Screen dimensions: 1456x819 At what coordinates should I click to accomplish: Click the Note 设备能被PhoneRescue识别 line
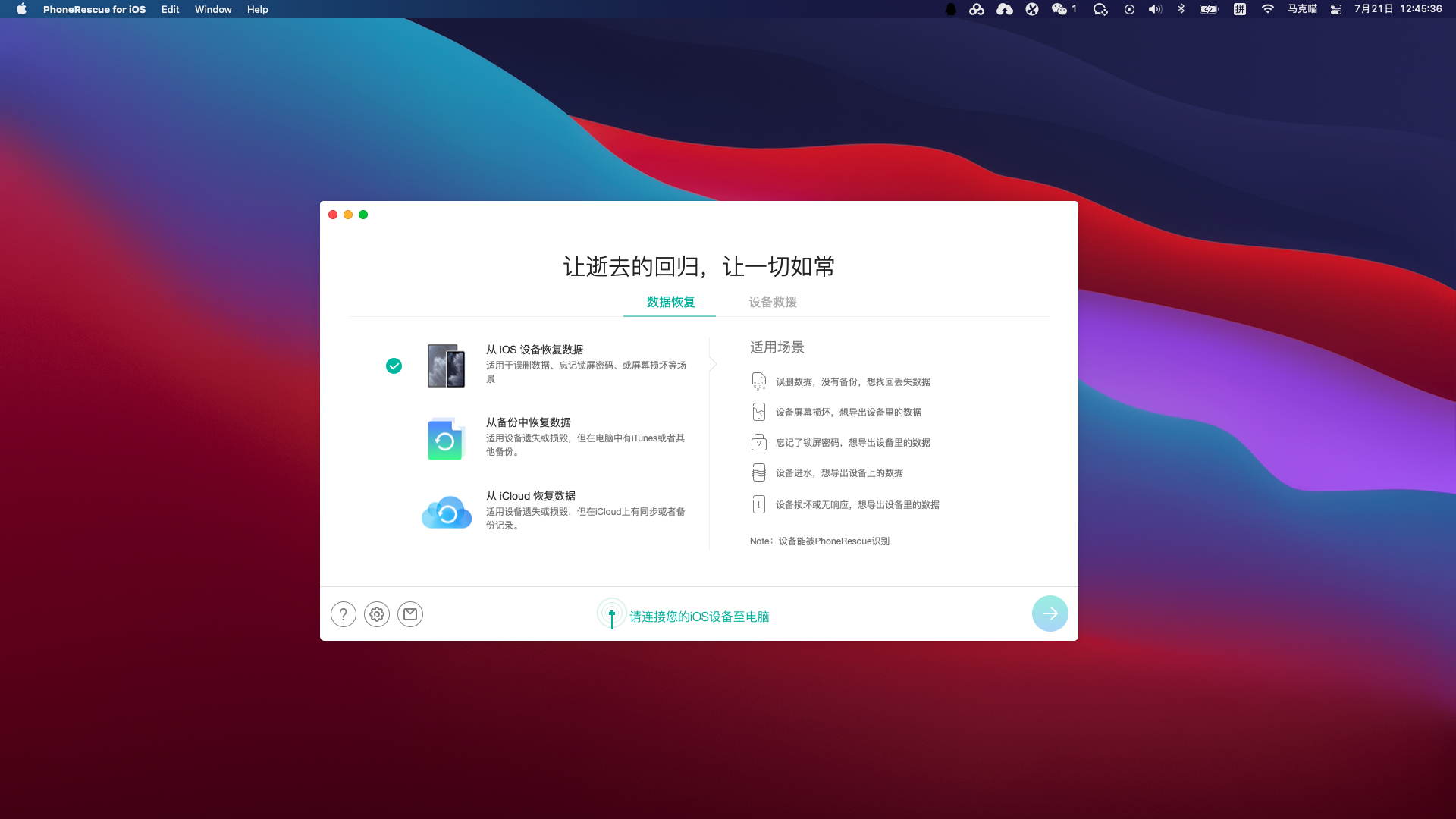pyautogui.click(x=819, y=541)
